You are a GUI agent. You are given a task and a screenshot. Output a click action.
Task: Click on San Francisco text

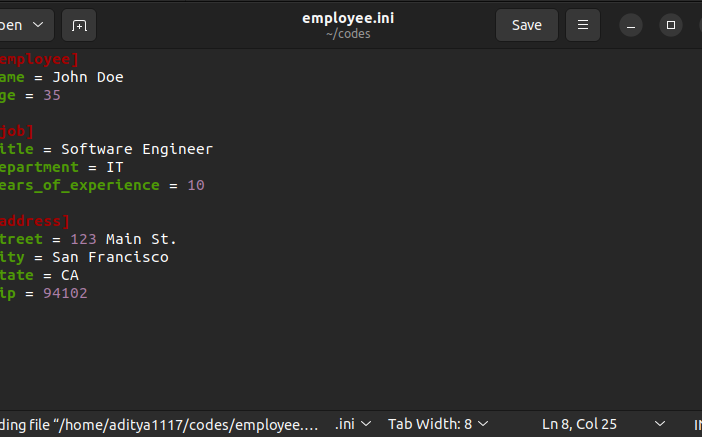(110, 257)
